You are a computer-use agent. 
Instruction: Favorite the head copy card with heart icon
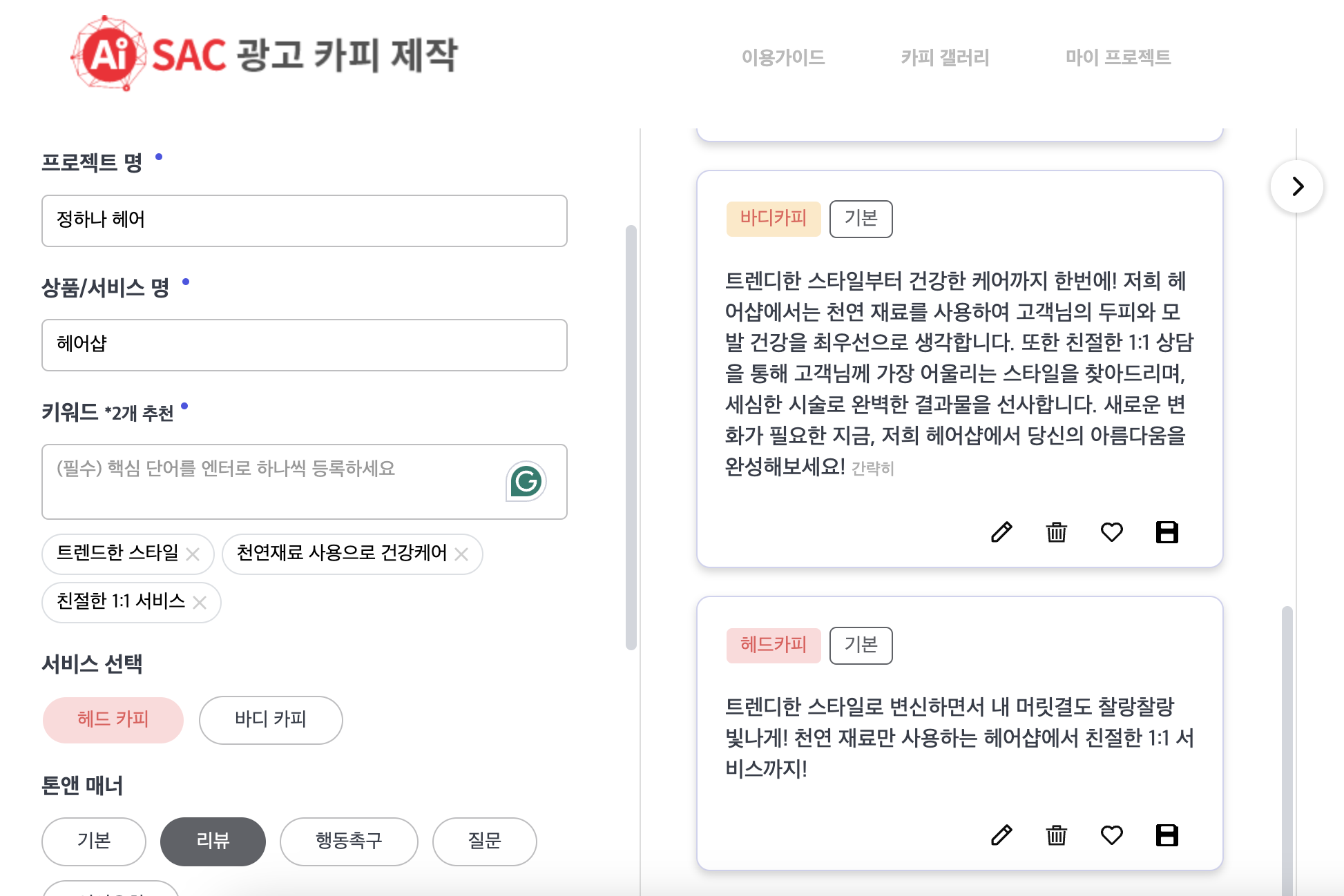click(x=1111, y=835)
